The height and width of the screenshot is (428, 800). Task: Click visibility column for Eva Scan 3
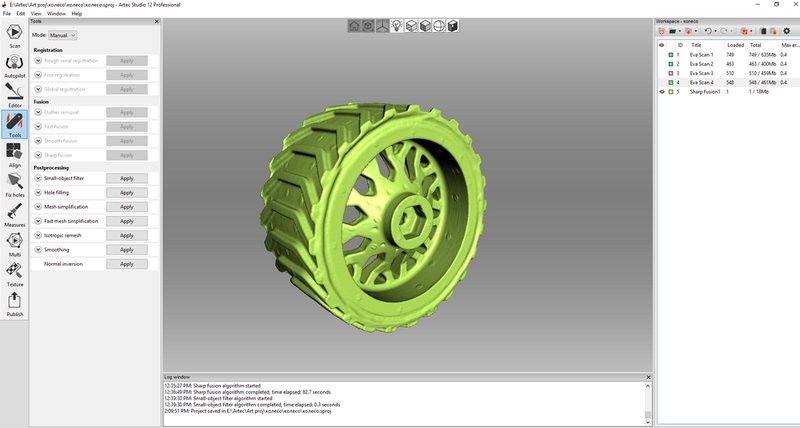(661, 73)
